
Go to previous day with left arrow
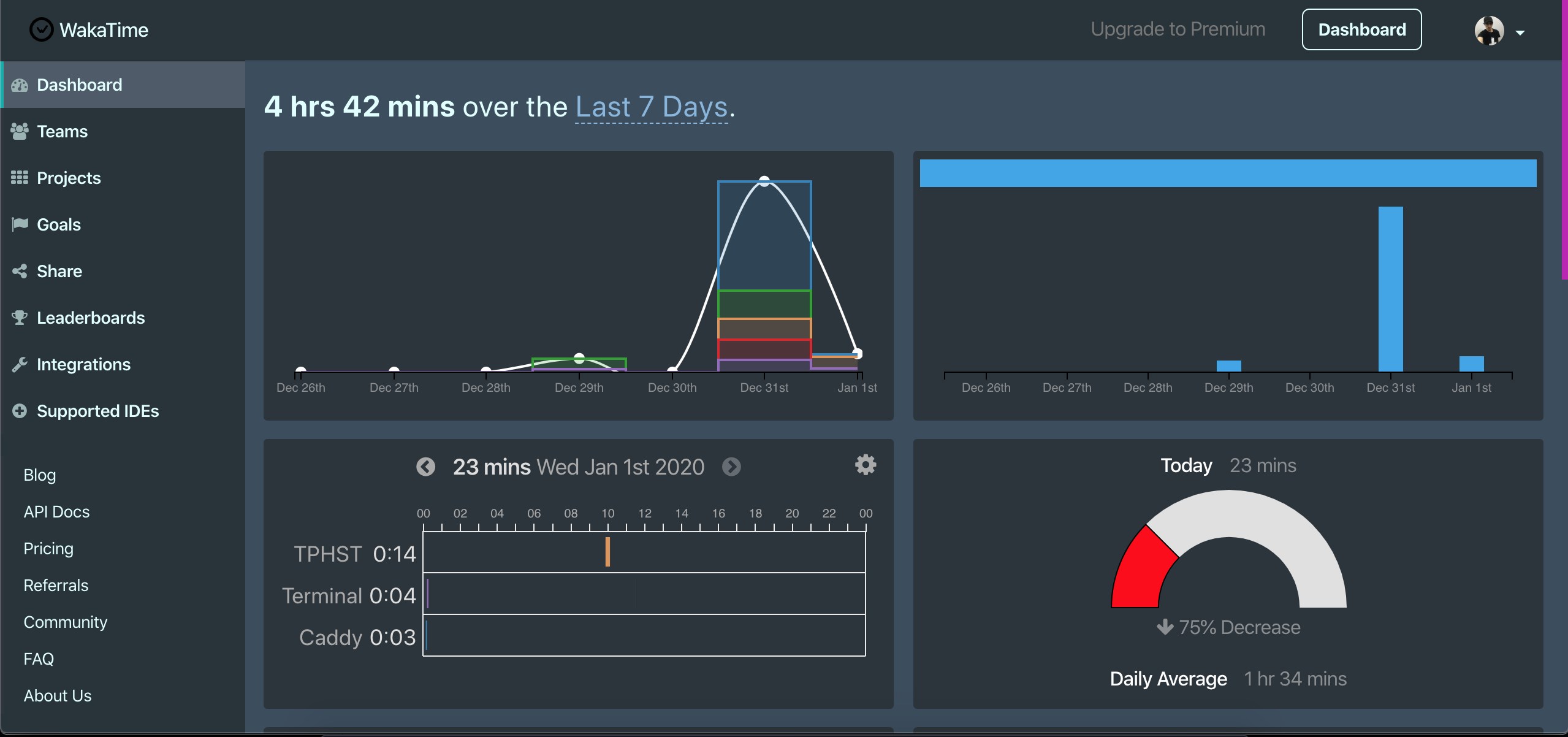click(x=425, y=467)
